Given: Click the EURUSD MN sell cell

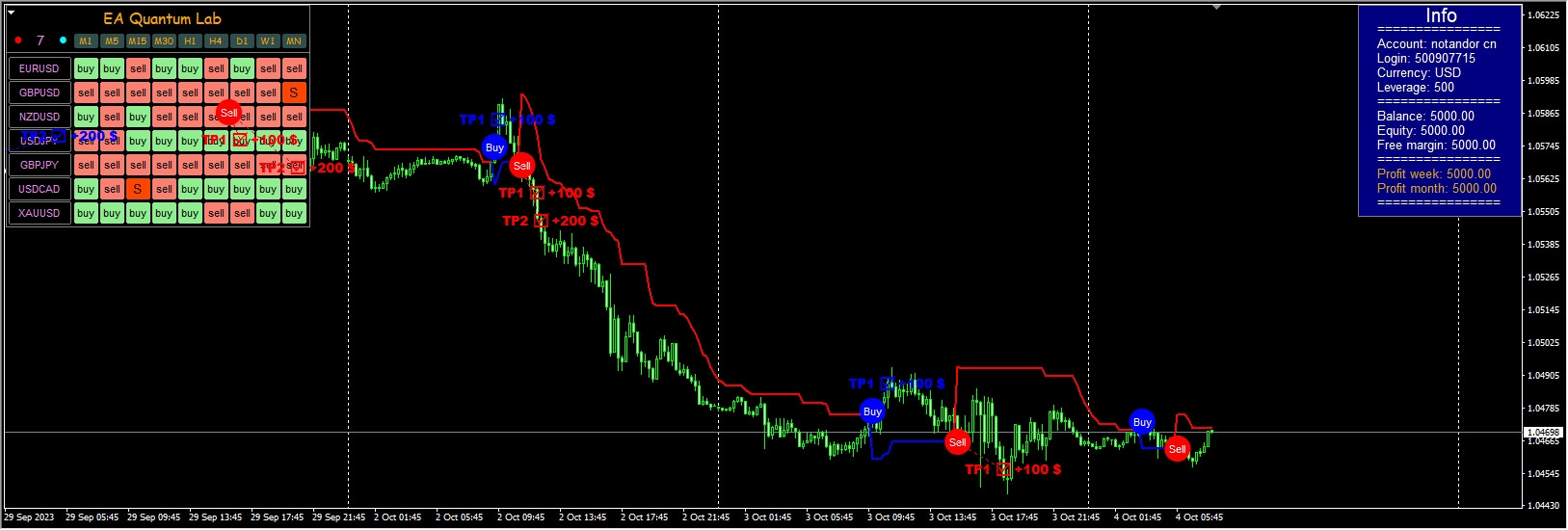Looking at the screenshot, I should pyautogui.click(x=294, y=68).
